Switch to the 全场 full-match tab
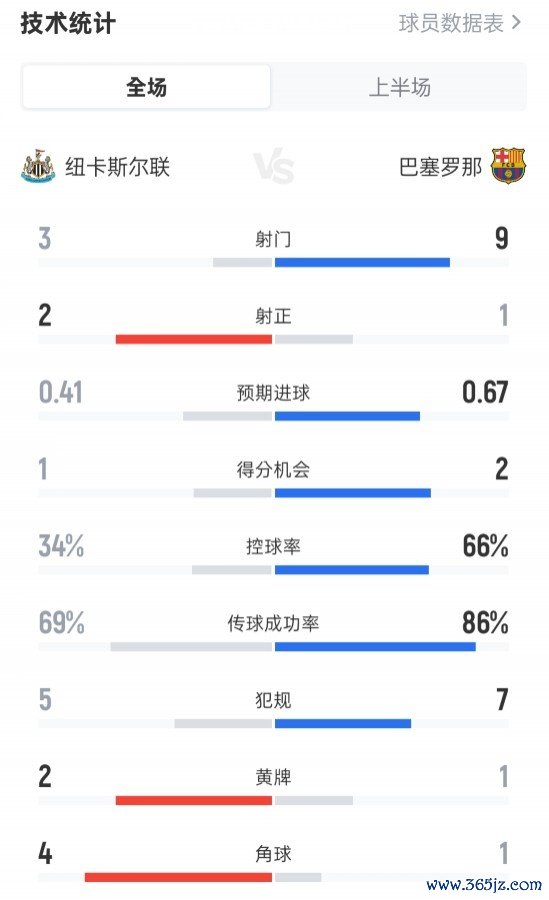 (146, 87)
